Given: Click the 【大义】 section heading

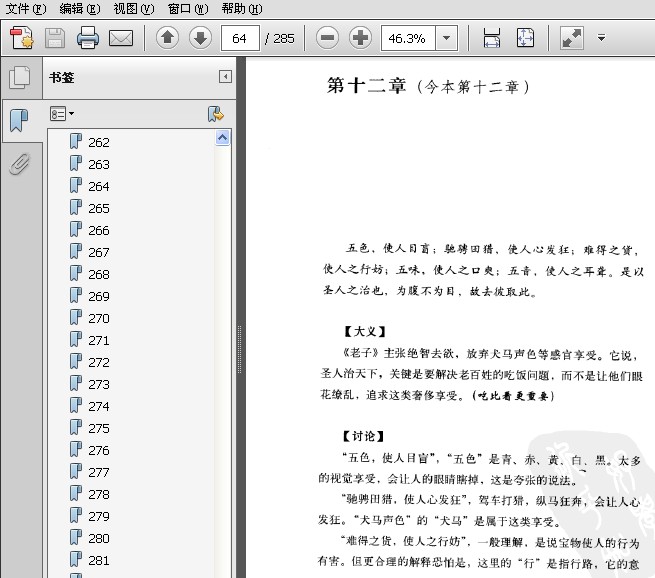Looking at the screenshot, I should pyautogui.click(x=365, y=332).
